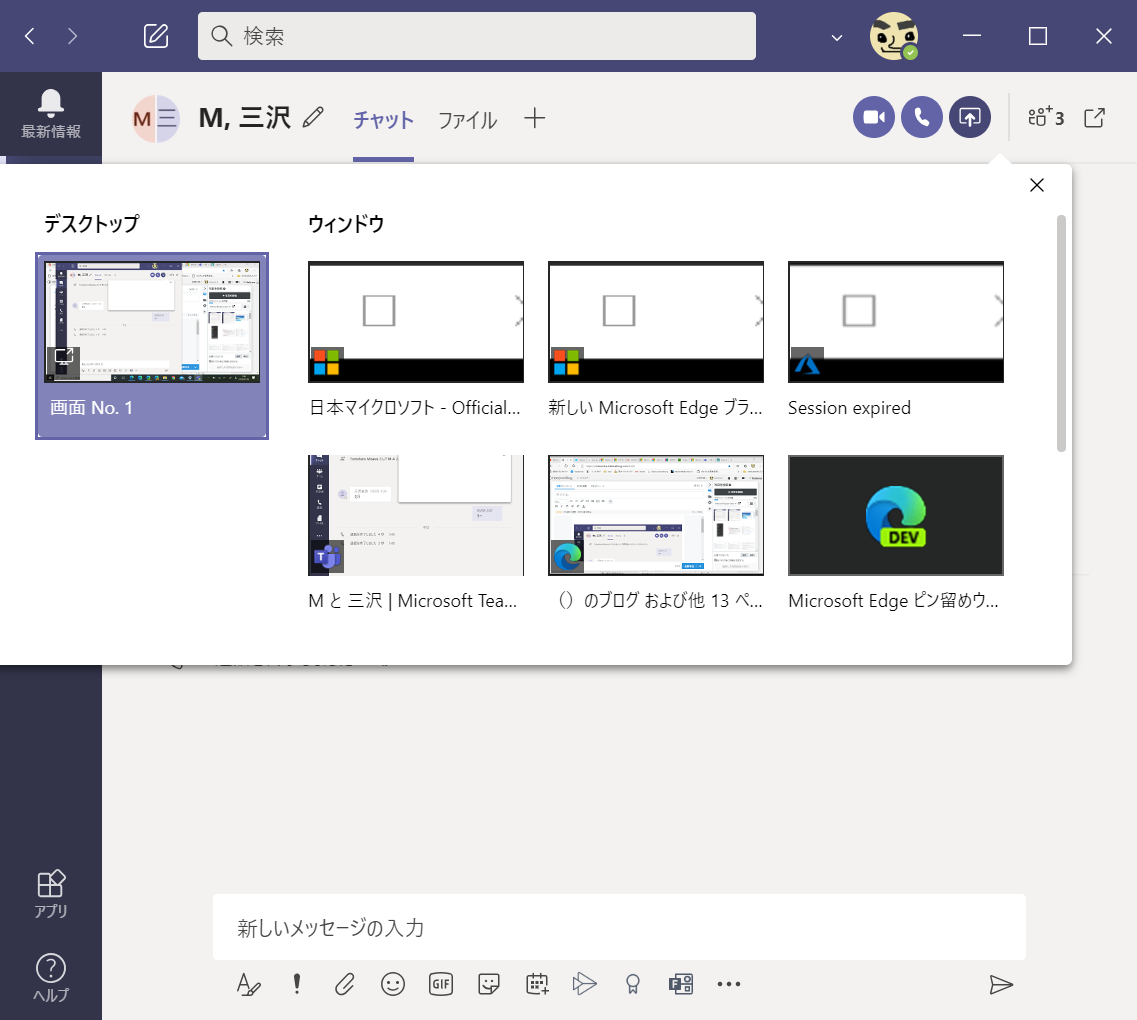Screen dimensions: 1137x1020
Task: Open the GIF picker
Action: 441,984
